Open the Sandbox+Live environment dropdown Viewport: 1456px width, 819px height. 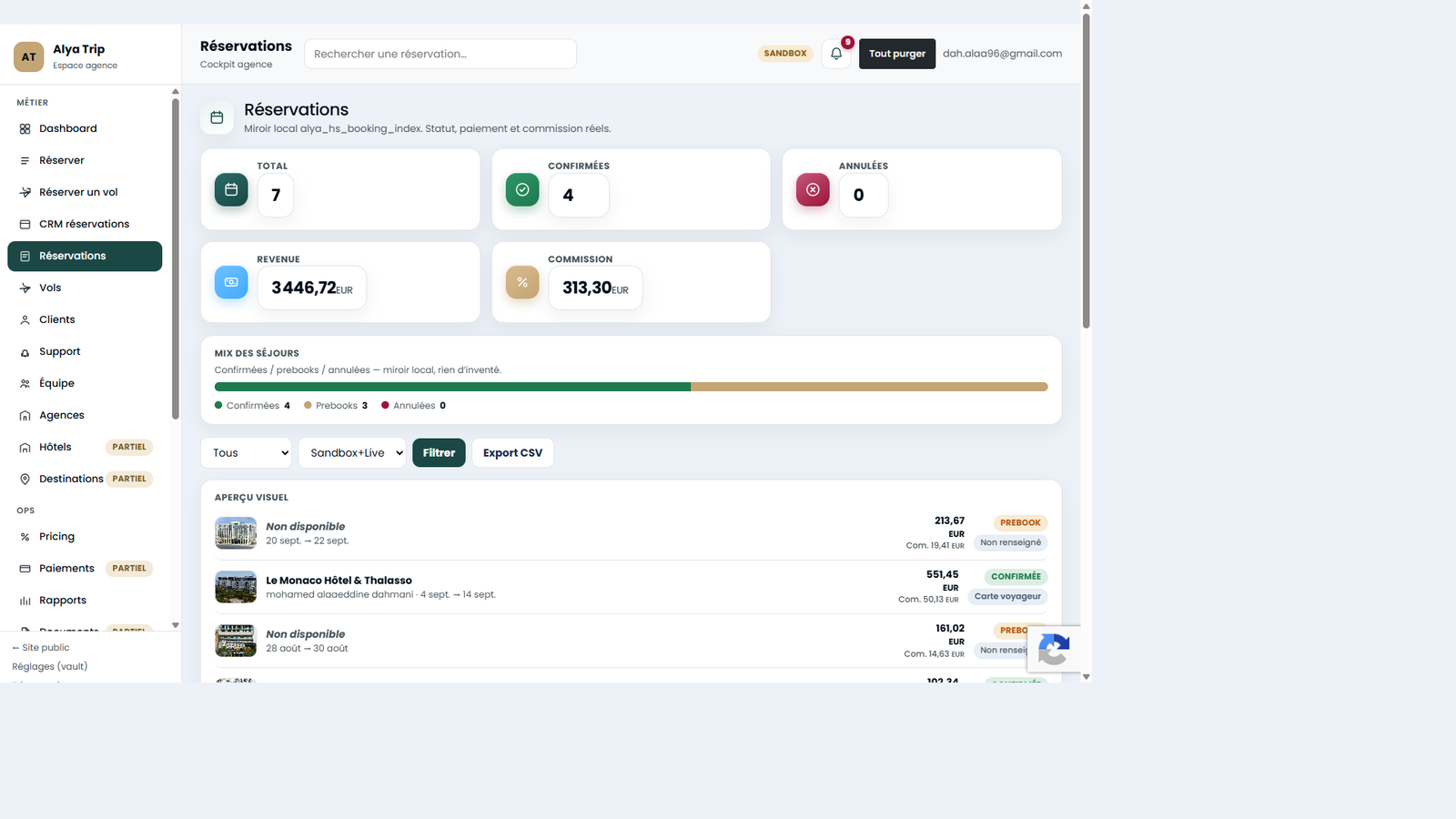(352, 453)
